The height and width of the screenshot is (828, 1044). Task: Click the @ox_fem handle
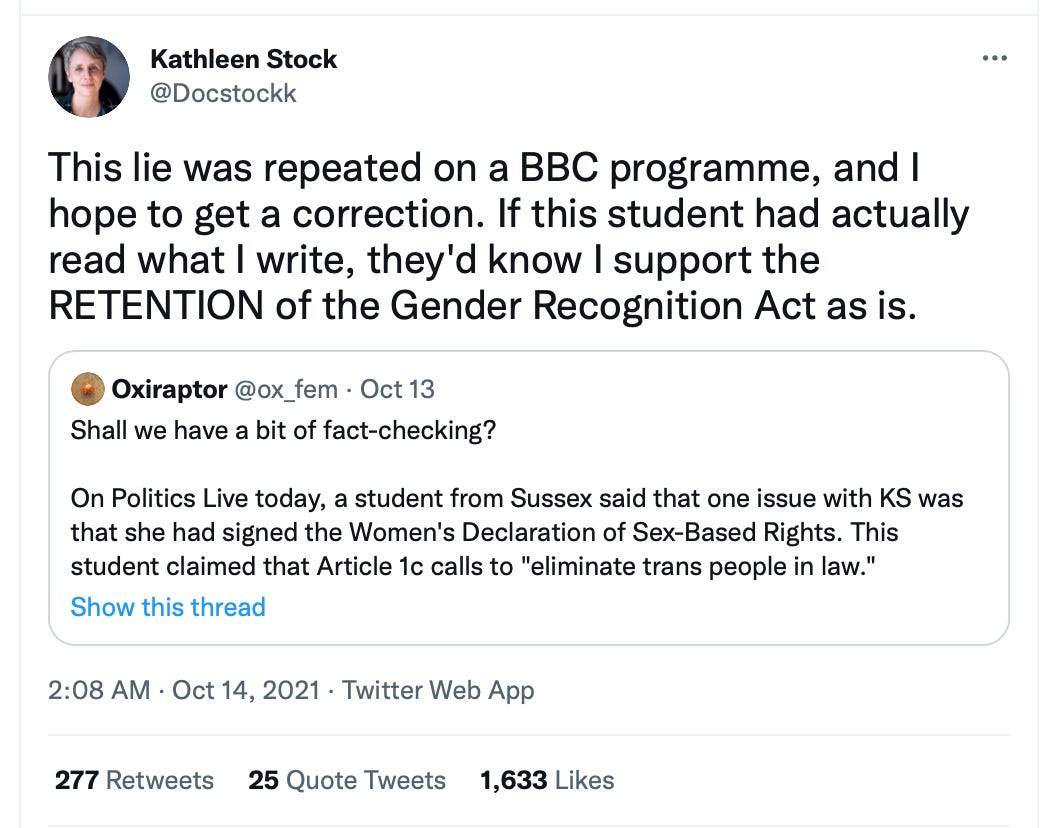[x=286, y=388]
